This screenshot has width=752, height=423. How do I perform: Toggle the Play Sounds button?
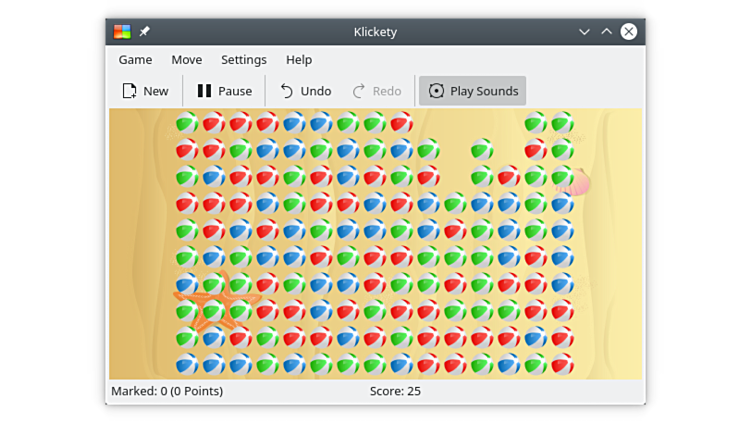pyautogui.click(x=472, y=91)
